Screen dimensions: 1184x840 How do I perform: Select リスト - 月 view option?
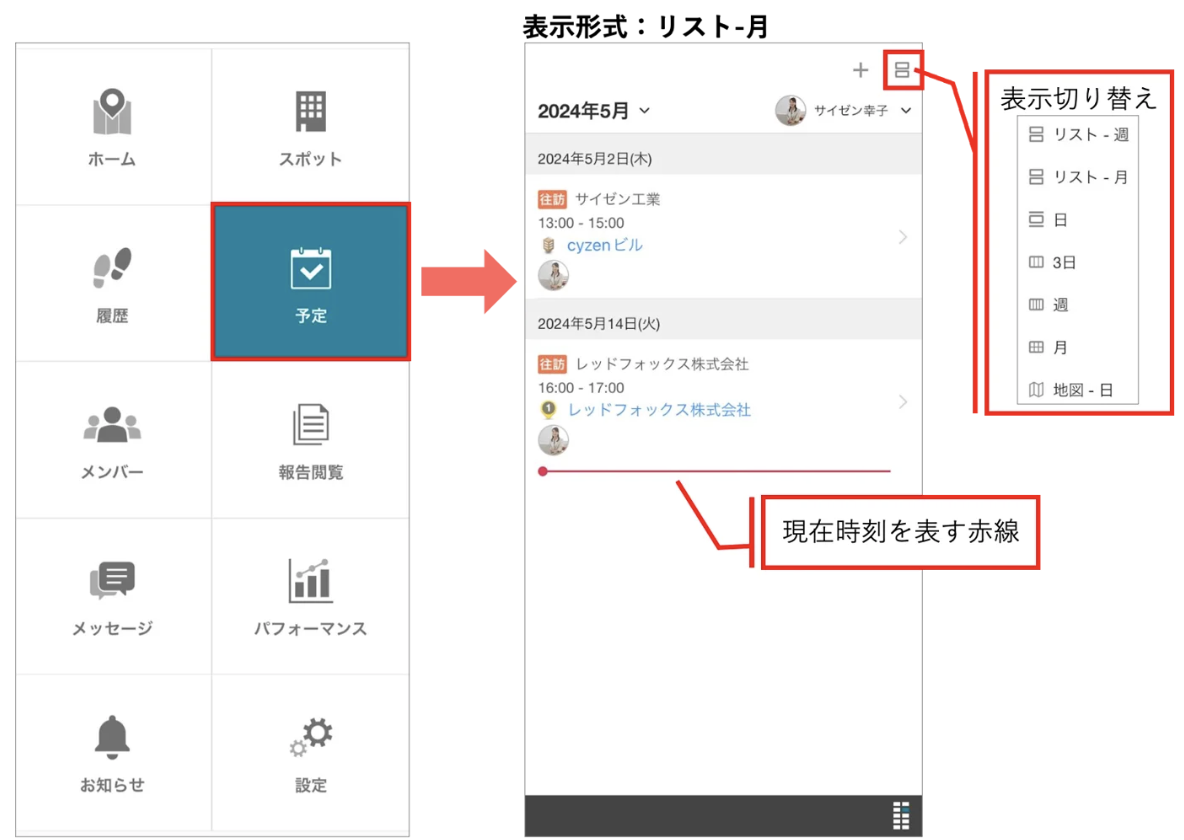(x=1078, y=177)
